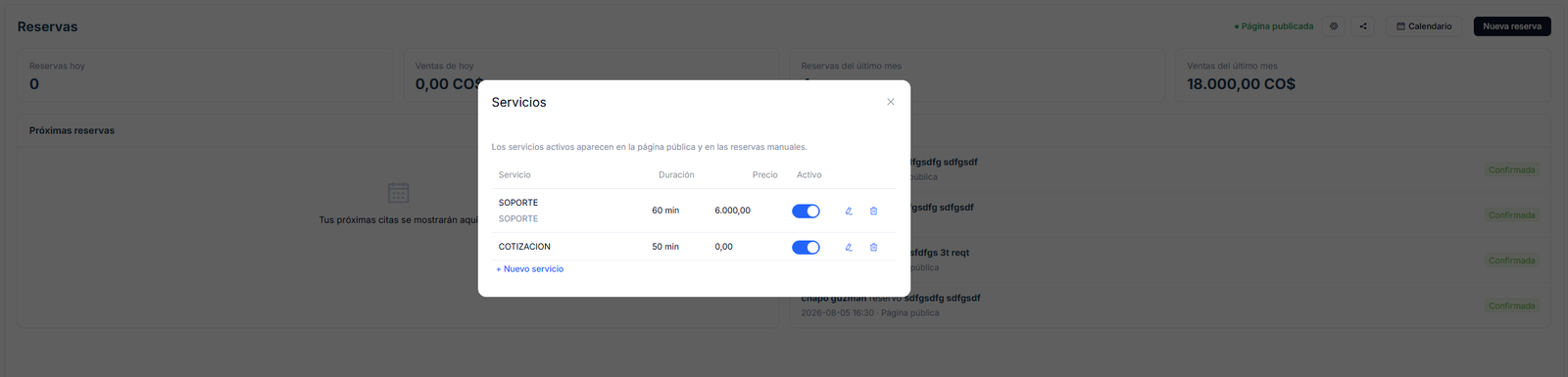
Task: Delete the COTIZACION service
Action: click(x=873, y=247)
